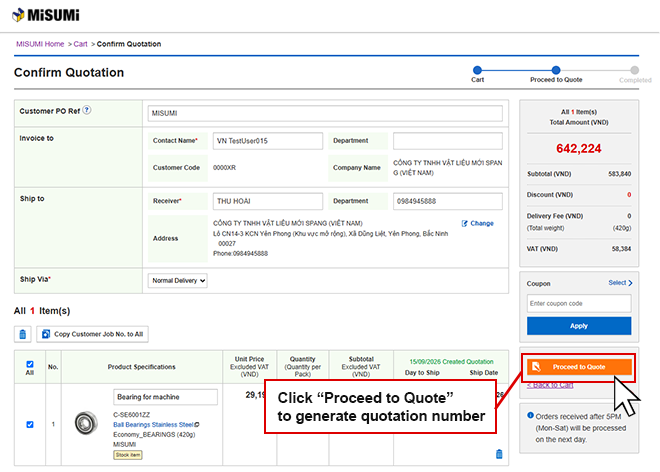
Task: Click the Contact Name input field
Action: coord(268,141)
